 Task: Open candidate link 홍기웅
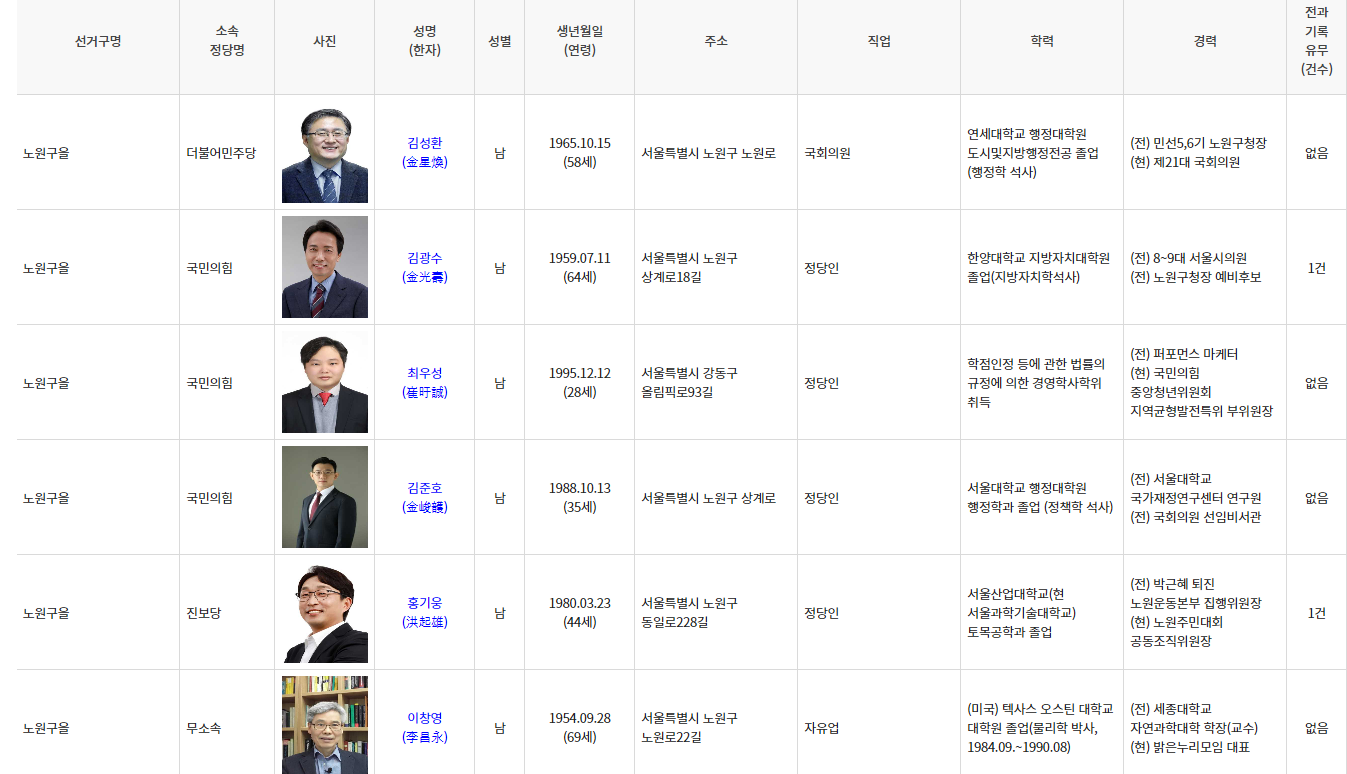[x=424, y=612]
